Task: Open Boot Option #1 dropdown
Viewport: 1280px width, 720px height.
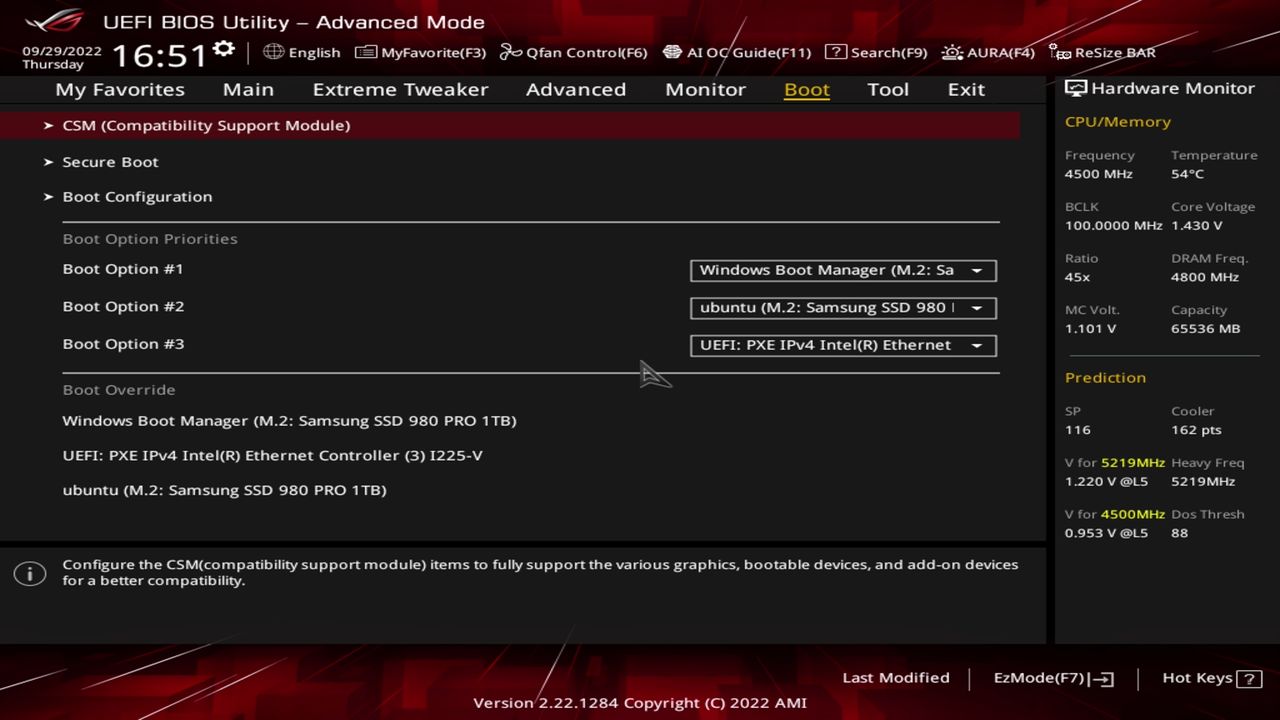Action: coord(842,270)
